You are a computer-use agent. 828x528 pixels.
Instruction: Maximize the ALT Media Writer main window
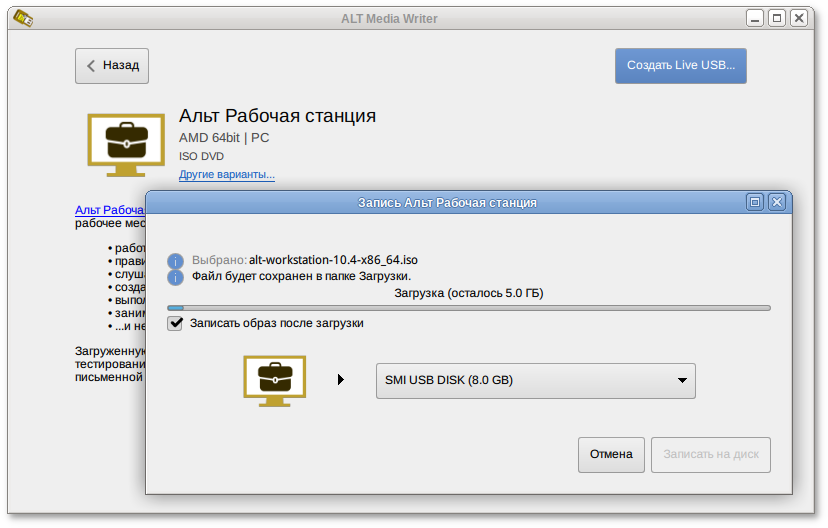pyautogui.click(x=777, y=18)
